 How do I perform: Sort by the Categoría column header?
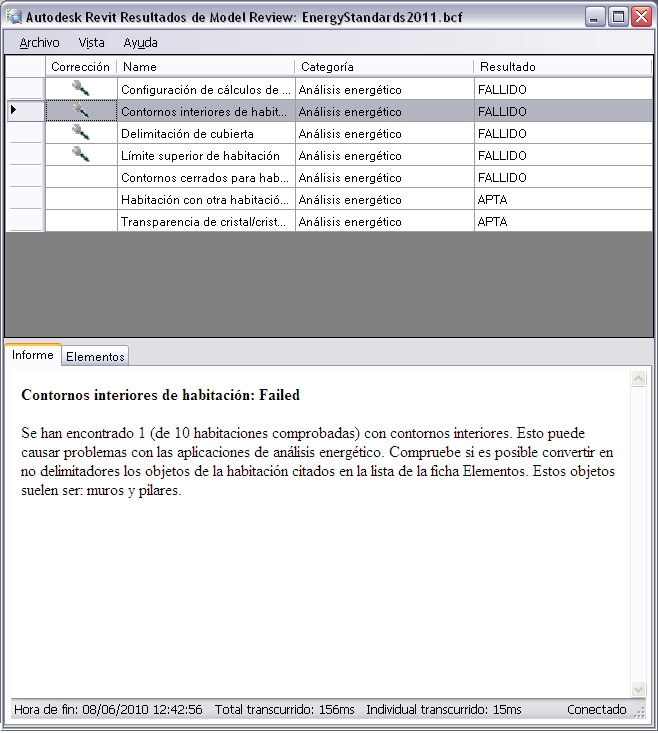coord(384,67)
